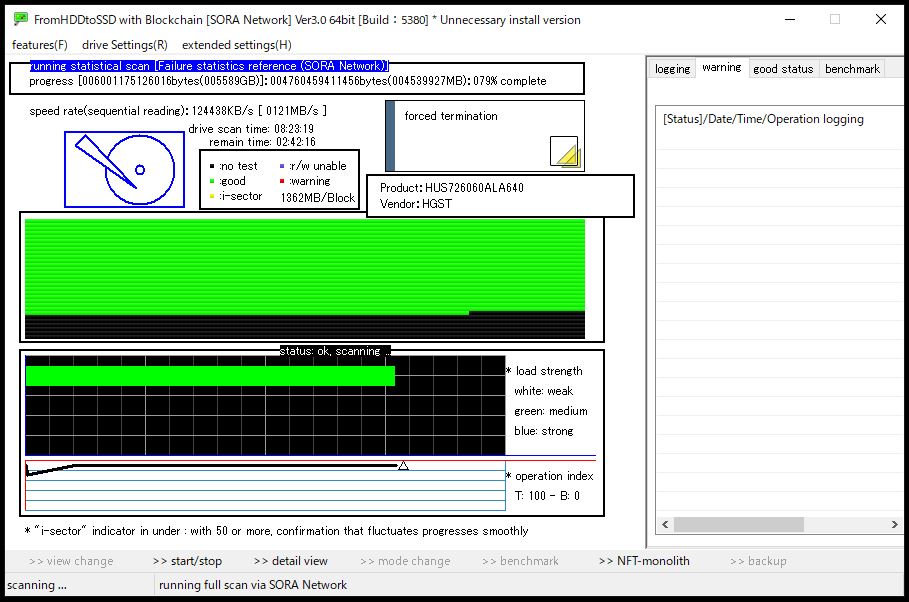Click the 'Vendor: HGST' text
The height and width of the screenshot is (602, 909).
click(416, 204)
